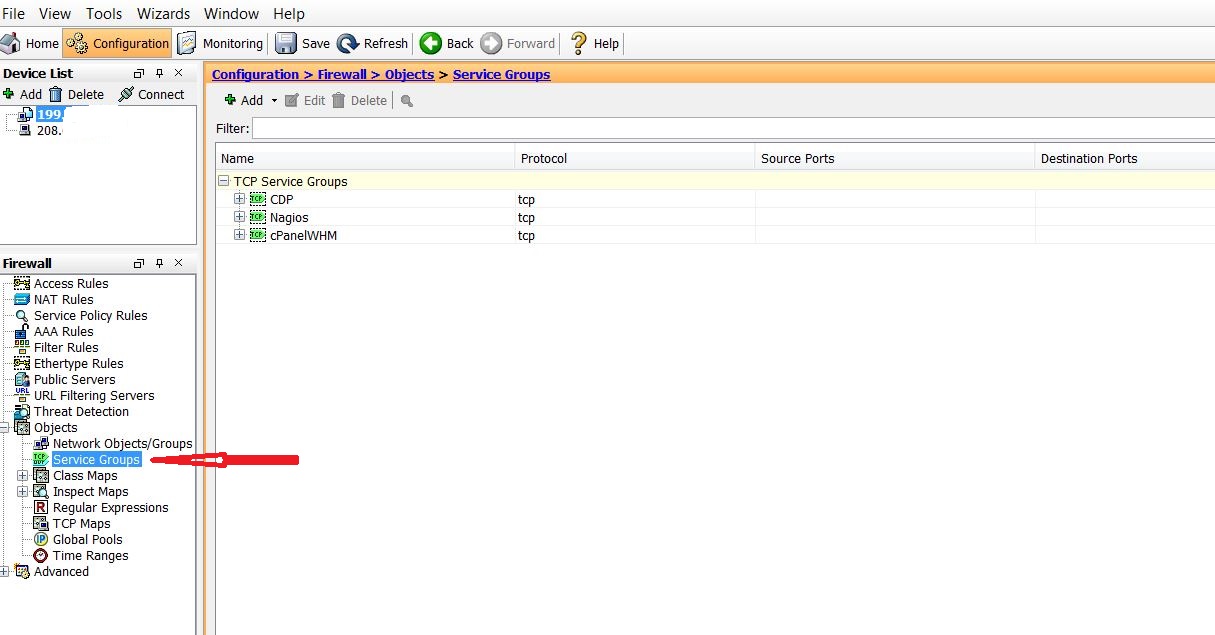Open Service Policy Rules
Screen dimensions: 1215x635
point(90,315)
